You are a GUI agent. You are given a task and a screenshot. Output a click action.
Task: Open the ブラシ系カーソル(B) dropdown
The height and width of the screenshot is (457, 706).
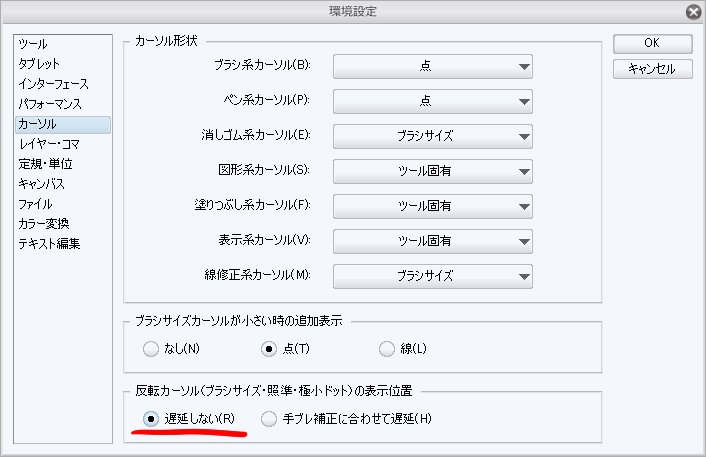point(433,66)
